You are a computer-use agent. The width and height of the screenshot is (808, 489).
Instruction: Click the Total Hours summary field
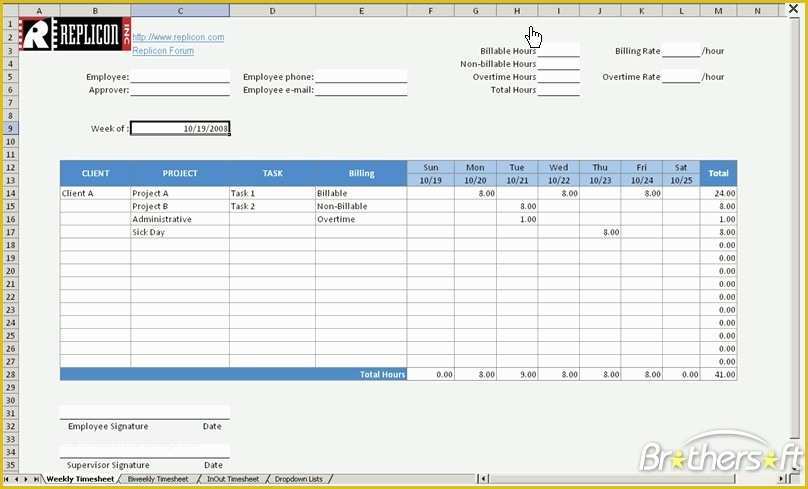tap(559, 90)
